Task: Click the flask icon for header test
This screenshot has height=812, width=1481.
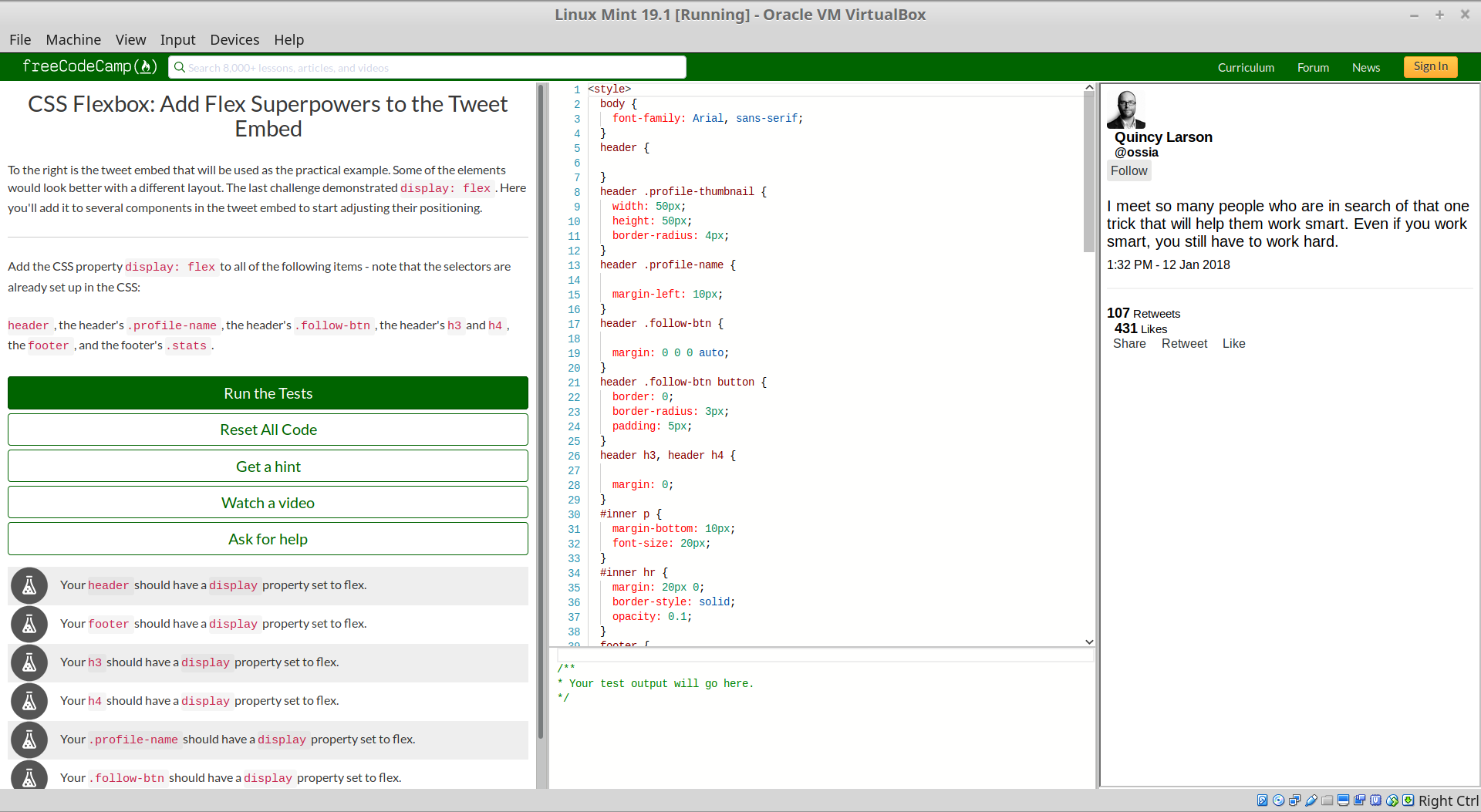Action: 29,586
